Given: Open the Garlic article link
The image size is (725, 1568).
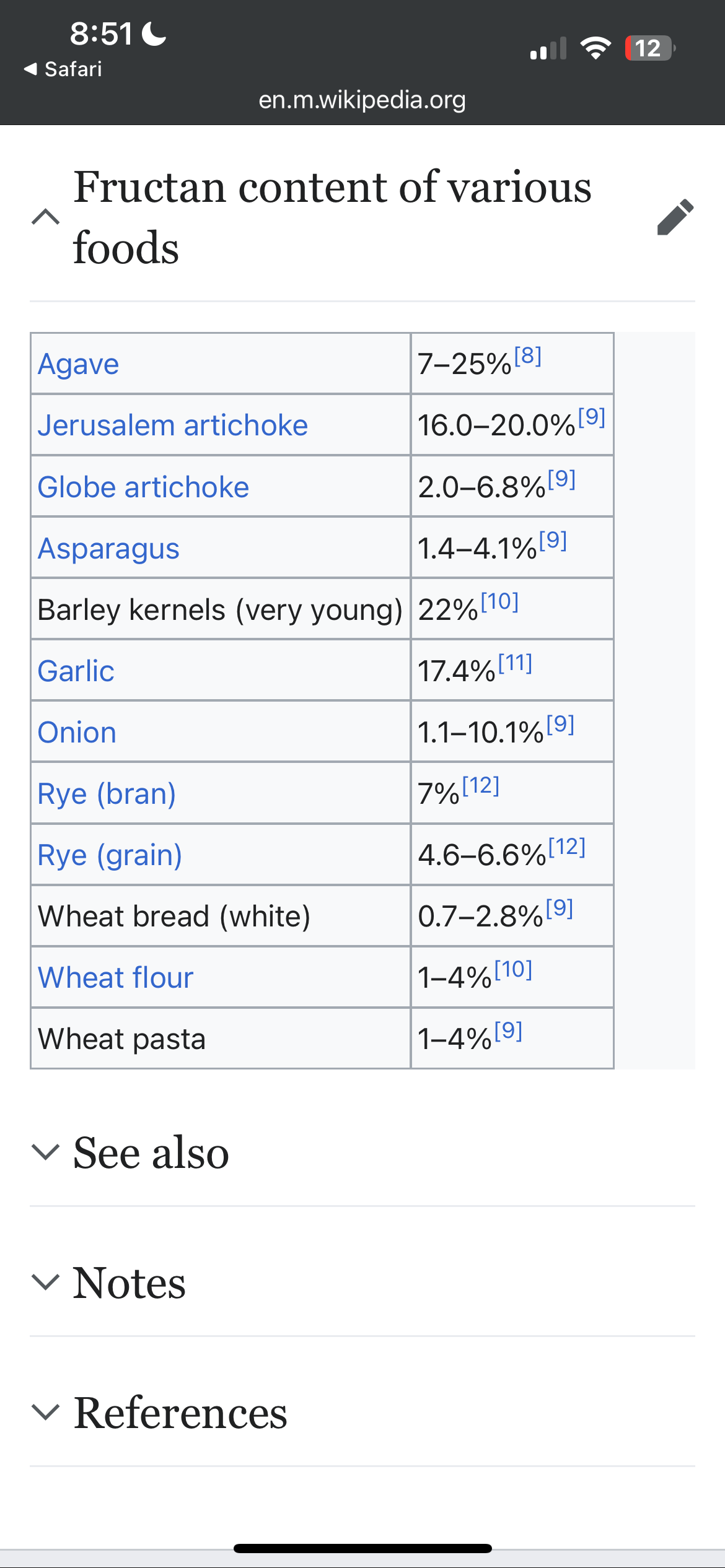Looking at the screenshot, I should pos(76,671).
